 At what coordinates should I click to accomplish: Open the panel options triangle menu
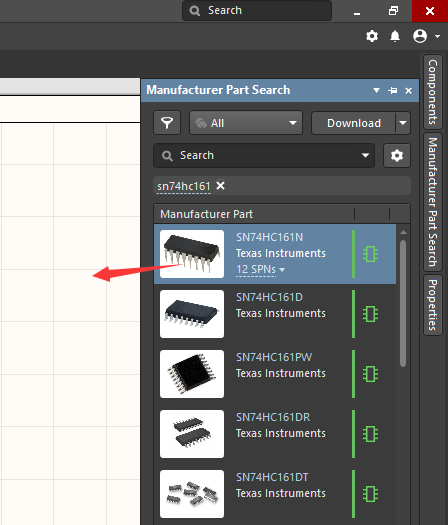tap(376, 90)
